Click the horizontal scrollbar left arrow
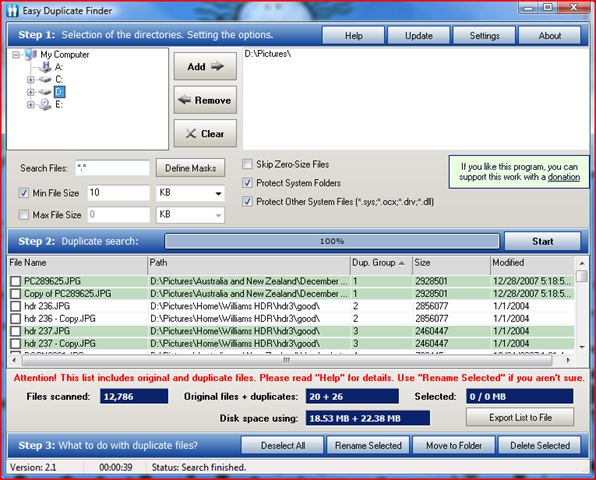 tap(14, 360)
